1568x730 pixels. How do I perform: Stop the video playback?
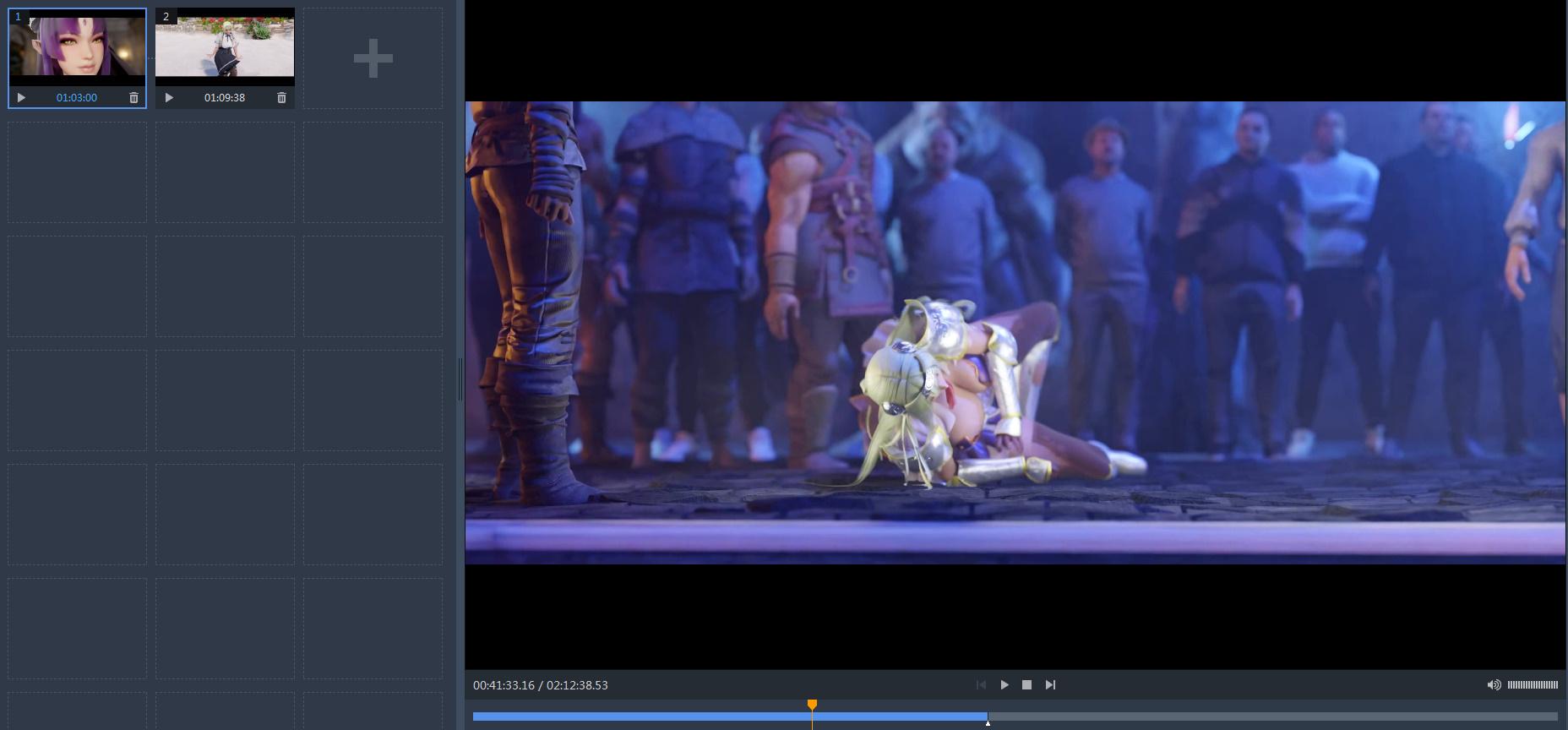[x=1026, y=685]
